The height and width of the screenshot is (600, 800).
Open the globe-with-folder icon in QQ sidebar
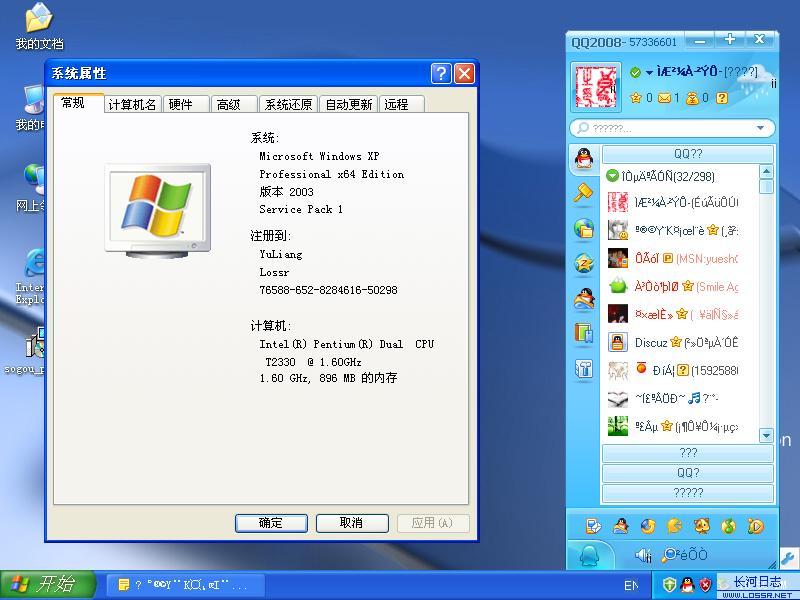(584, 228)
